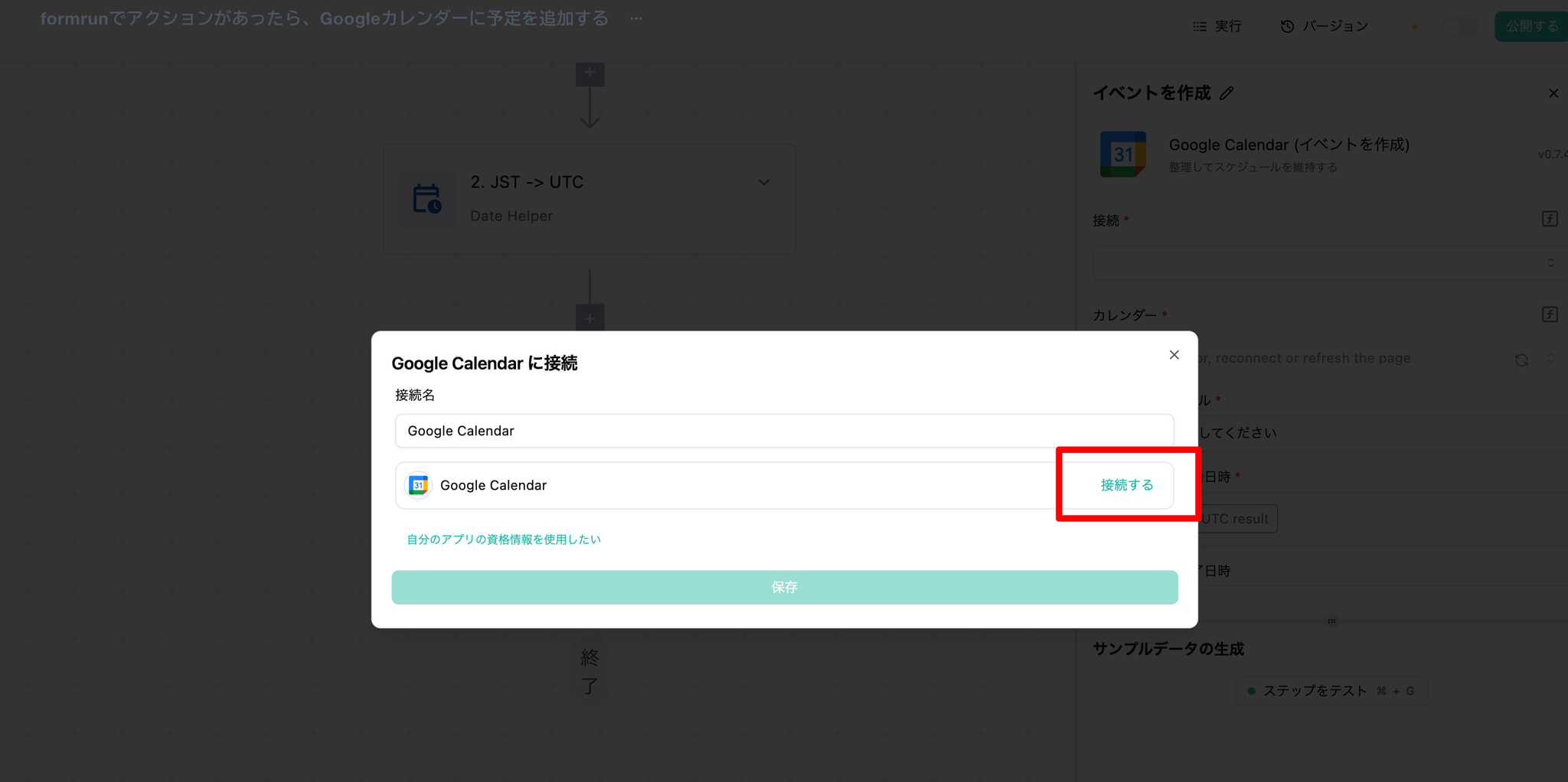
Task: Open the 実行 runs list
Action: tap(1217, 26)
